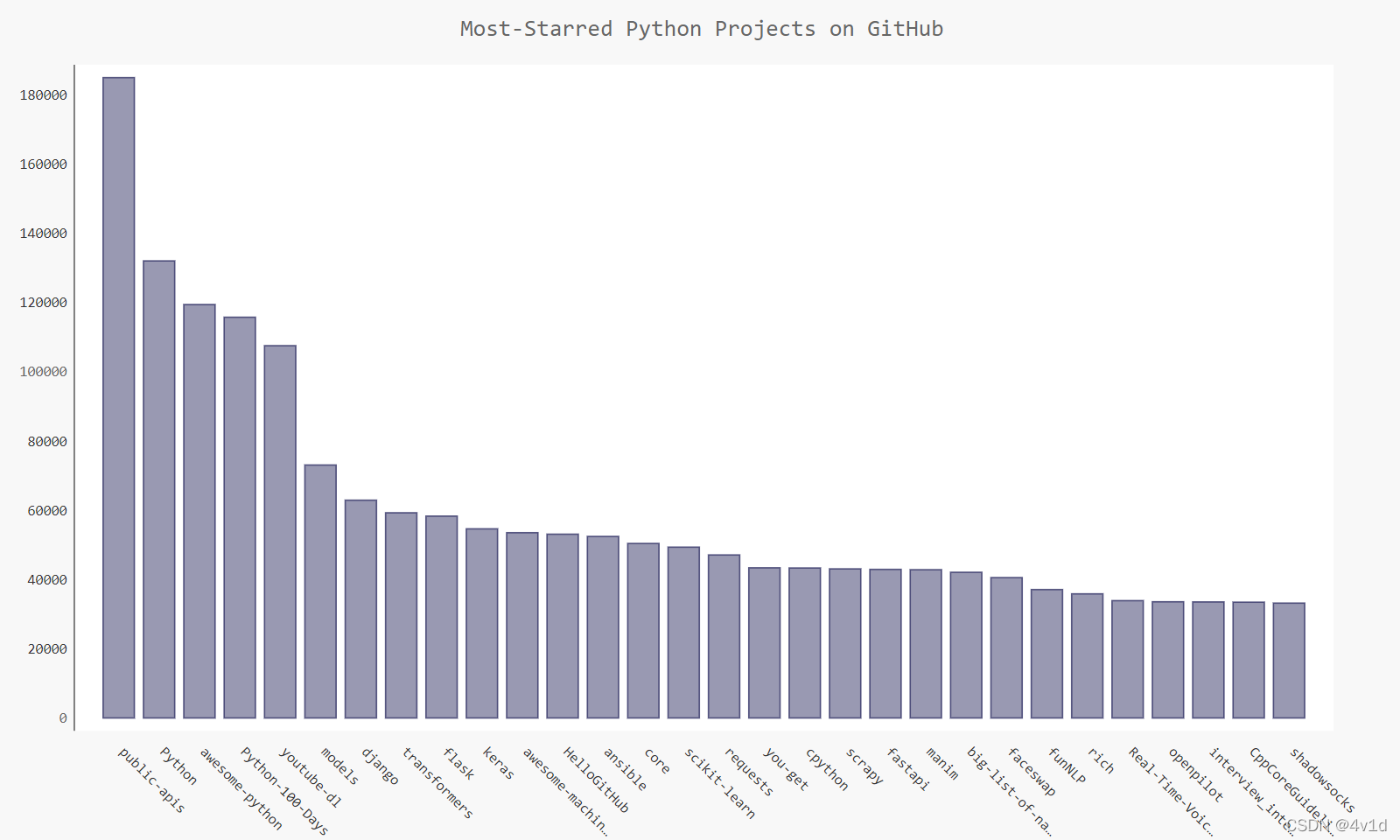Click the keras bar
1400x840 pixels.
click(482, 623)
